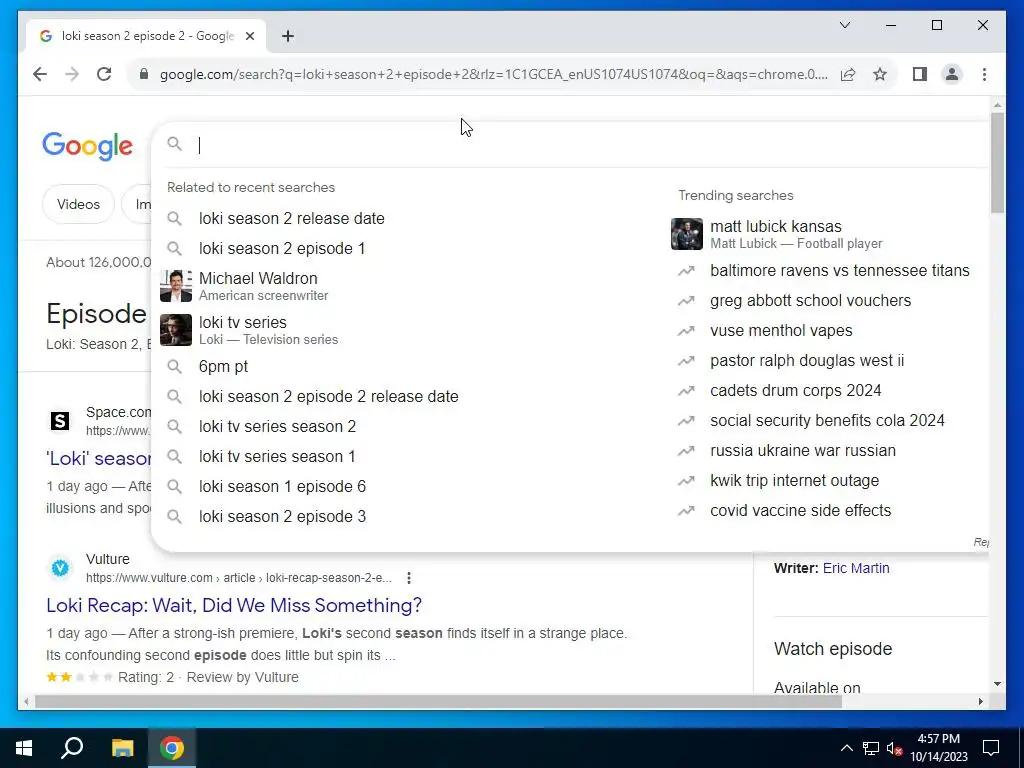Viewport: 1024px width, 768px height.
Task: Bookmark this tab with star icon
Action: pyautogui.click(x=880, y=74)
